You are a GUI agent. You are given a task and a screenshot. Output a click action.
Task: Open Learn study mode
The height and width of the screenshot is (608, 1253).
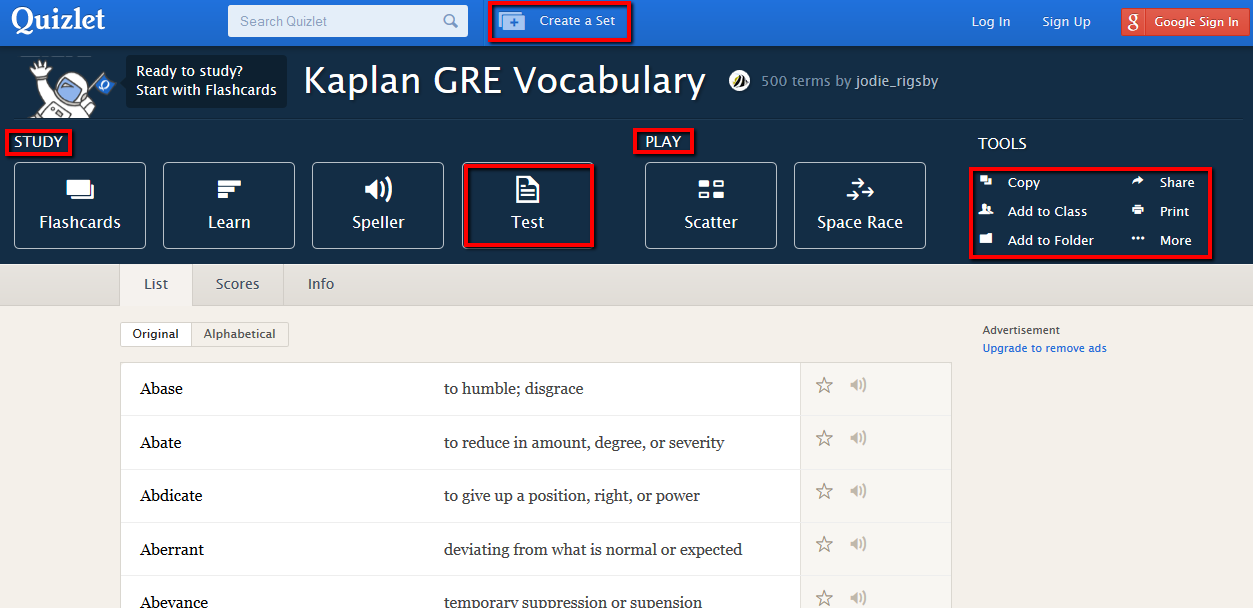229,205
